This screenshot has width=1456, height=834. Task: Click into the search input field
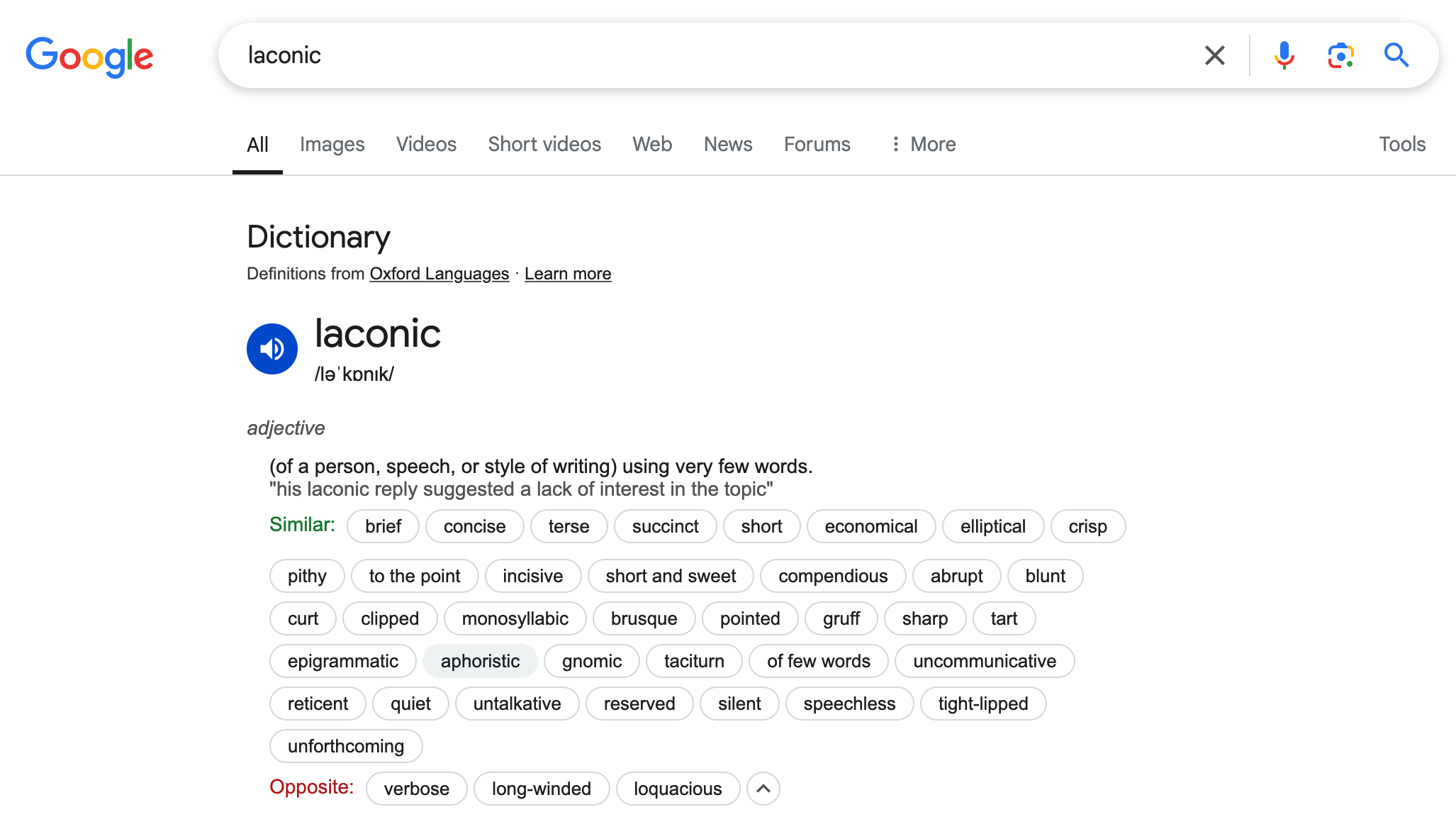click(709, 55)
